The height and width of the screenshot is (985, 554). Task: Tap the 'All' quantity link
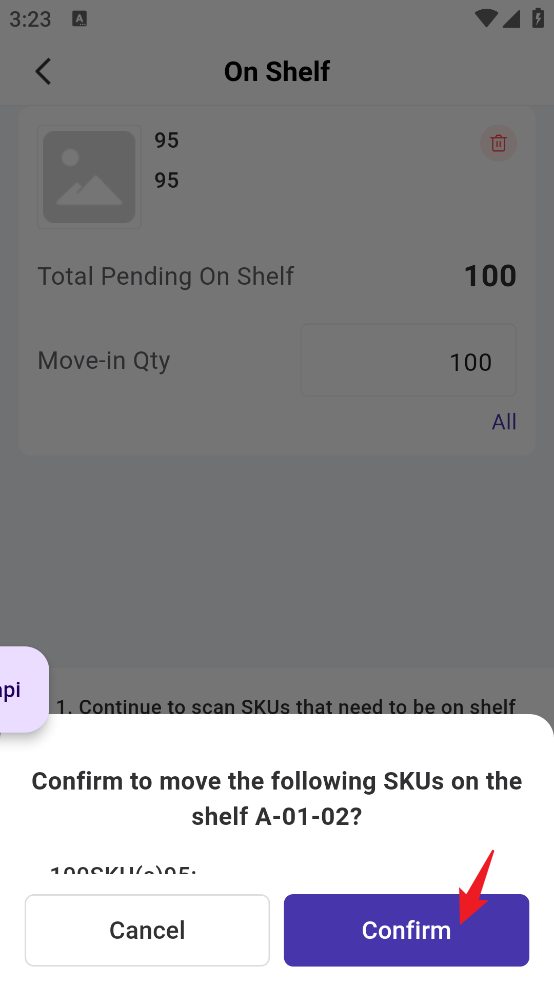[x=504, y=422]
